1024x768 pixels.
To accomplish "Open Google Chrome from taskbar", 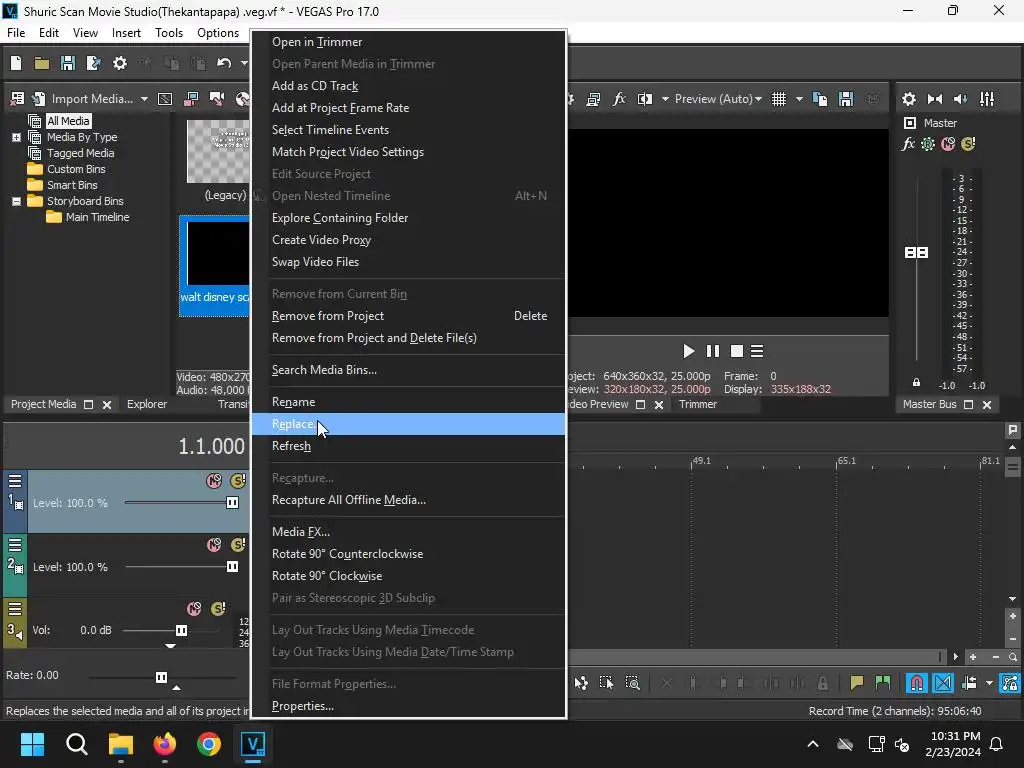I will point(209,744).
